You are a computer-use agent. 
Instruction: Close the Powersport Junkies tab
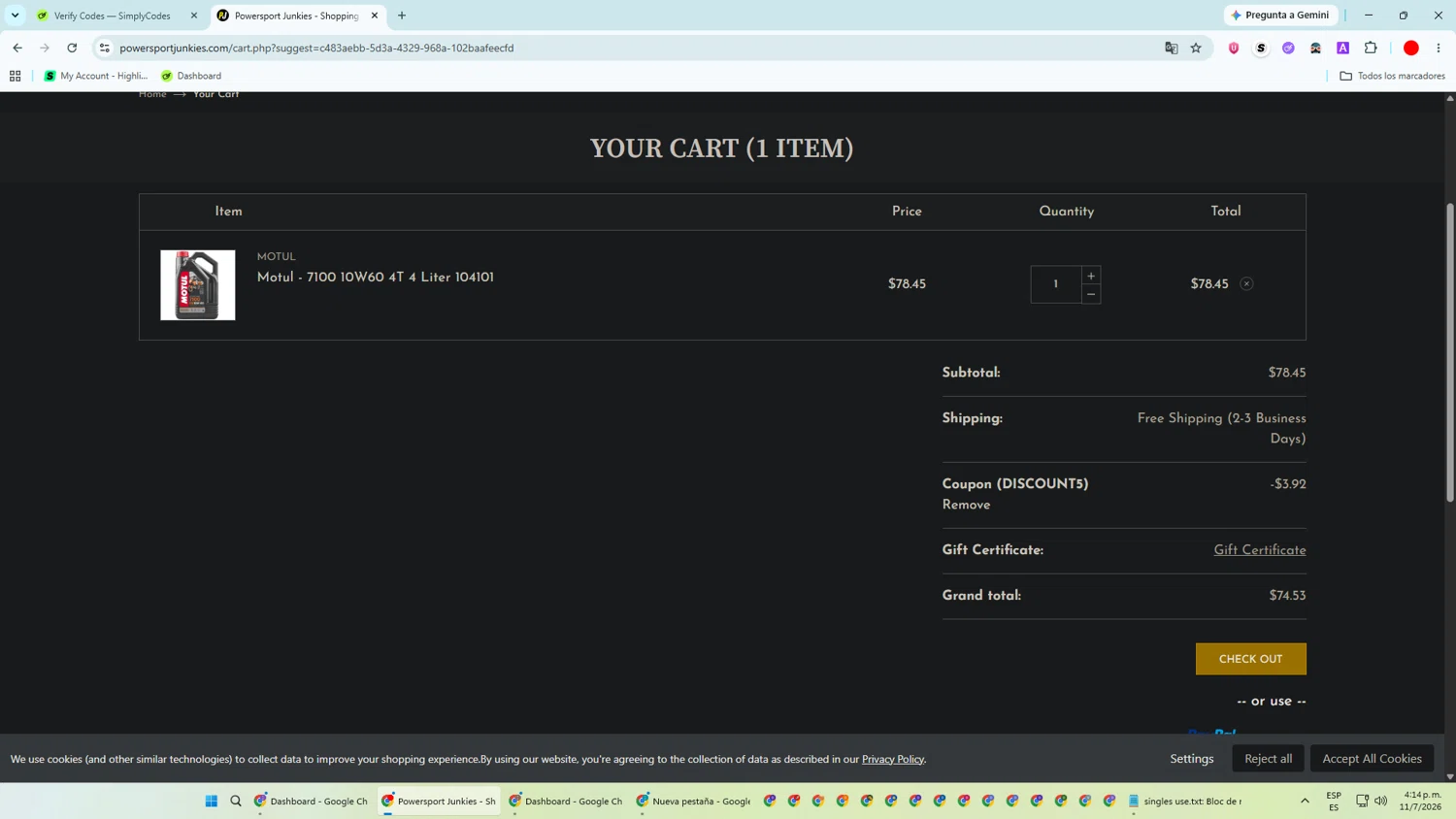click(375, 16)
